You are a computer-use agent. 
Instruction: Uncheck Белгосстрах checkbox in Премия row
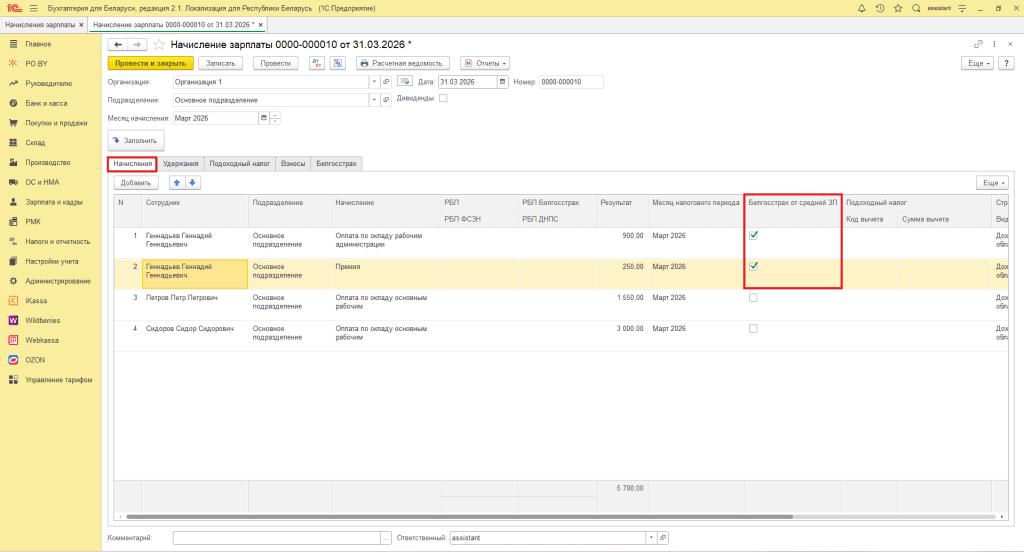click(753, 266)
